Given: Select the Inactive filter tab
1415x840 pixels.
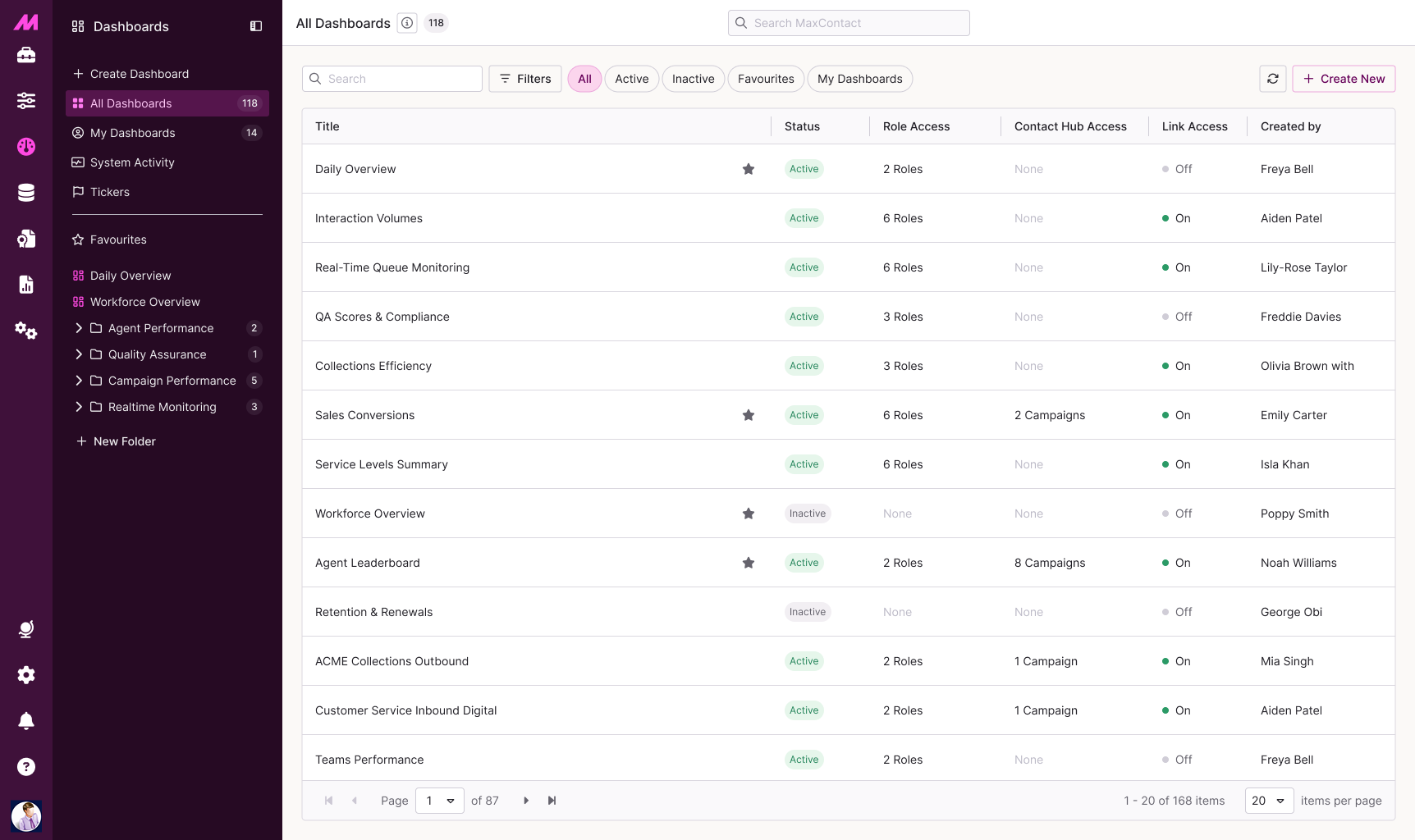Looking at the screenshot, I should [693, 79].
